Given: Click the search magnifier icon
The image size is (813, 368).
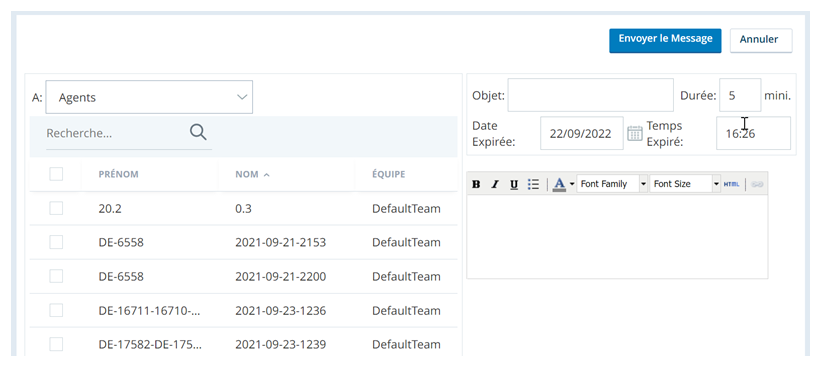Looking at the screenshot, I should [198, 132].
